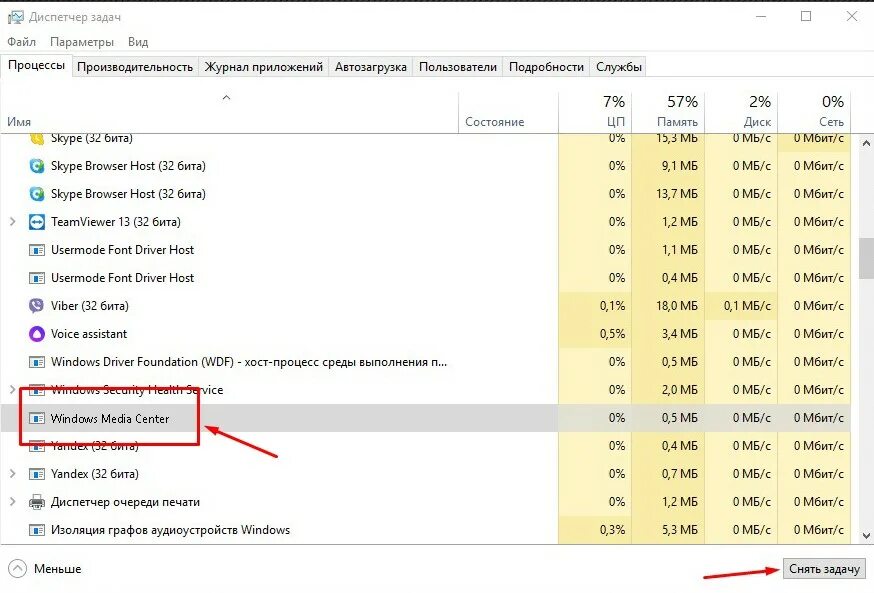Click the Yandex icon on the 0,7 МБ row
The image size is (874, 593).
(x=37, y=474)
